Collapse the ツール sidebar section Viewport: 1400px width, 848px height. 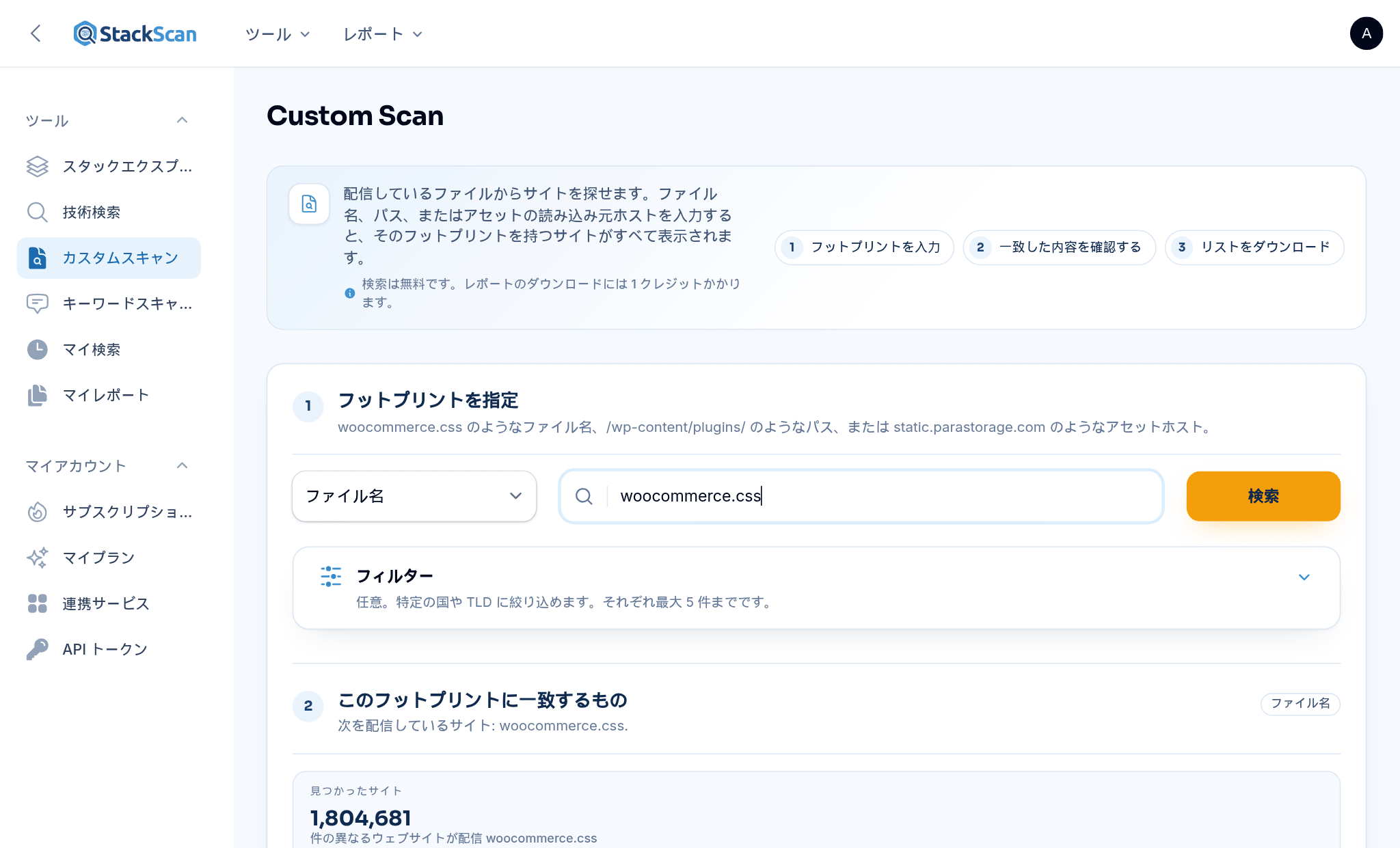(182, 120)
